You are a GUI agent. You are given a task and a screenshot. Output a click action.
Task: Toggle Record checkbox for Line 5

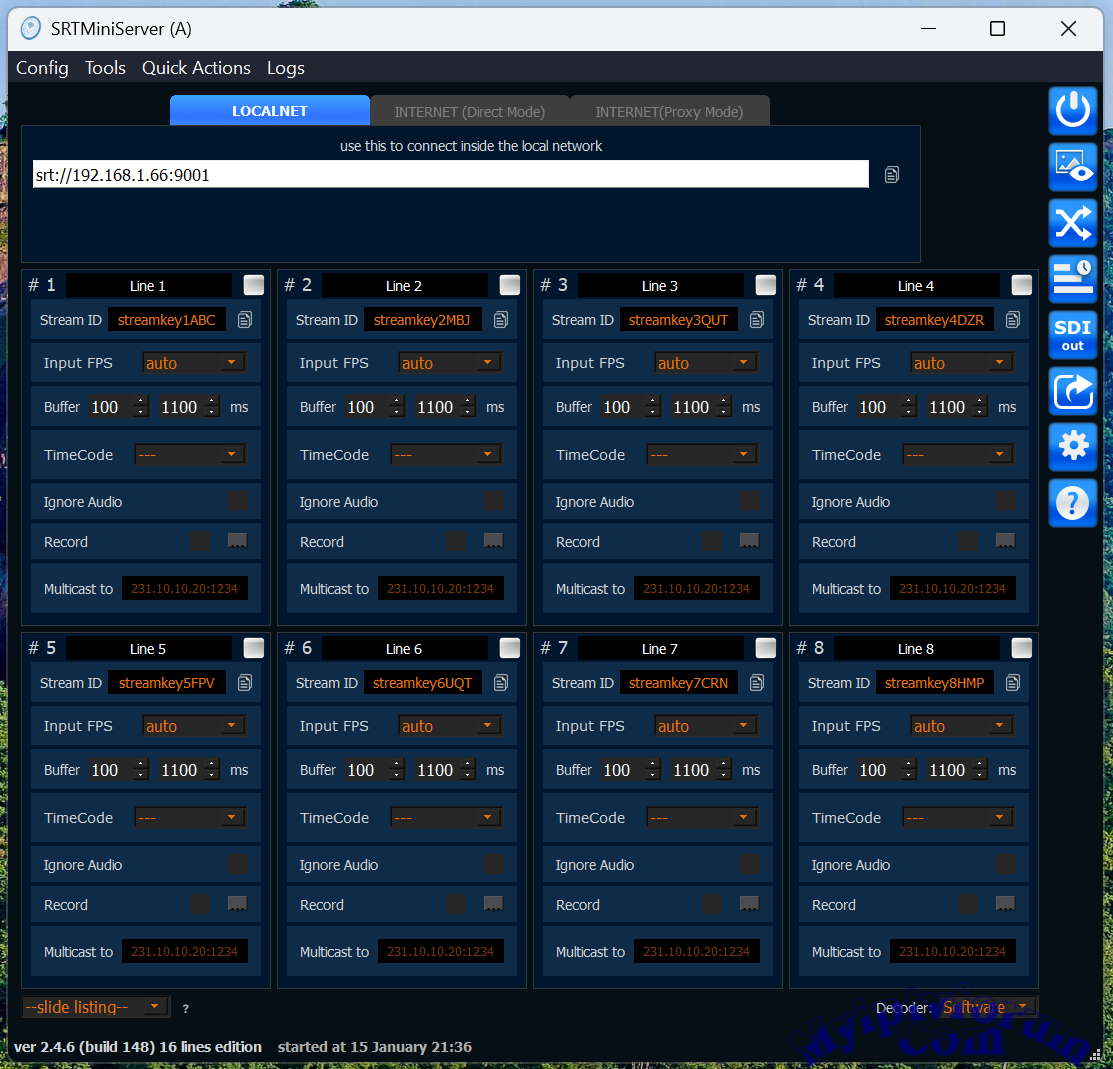click(200, 905)
